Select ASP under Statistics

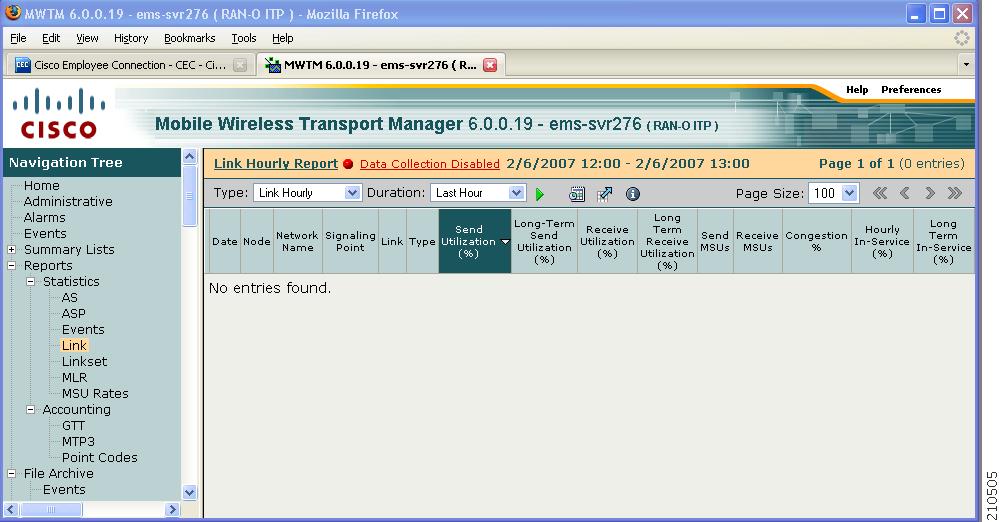(x=73, y=314)
